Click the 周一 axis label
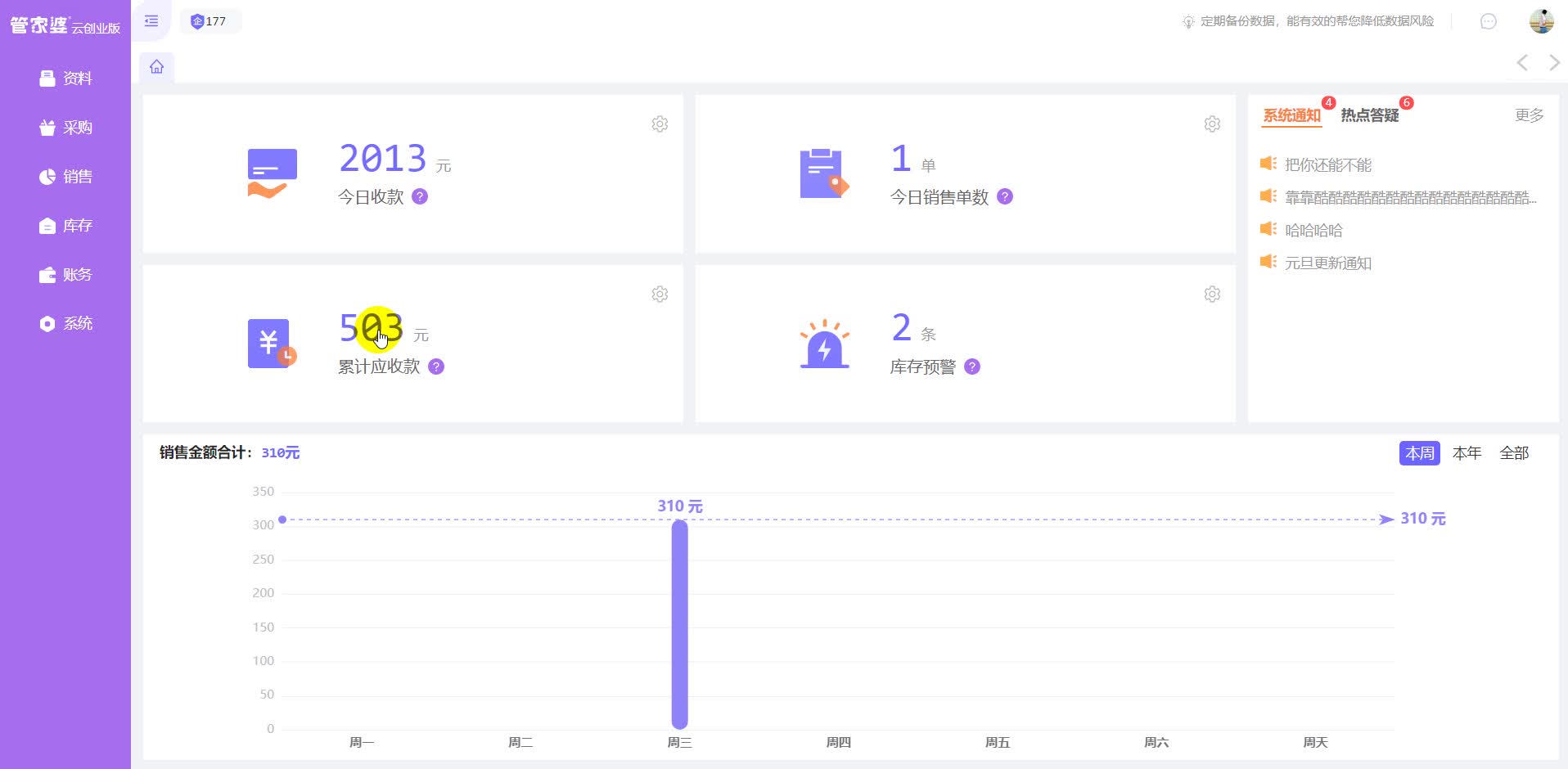The image size is (1568, 769). [361, 742]
